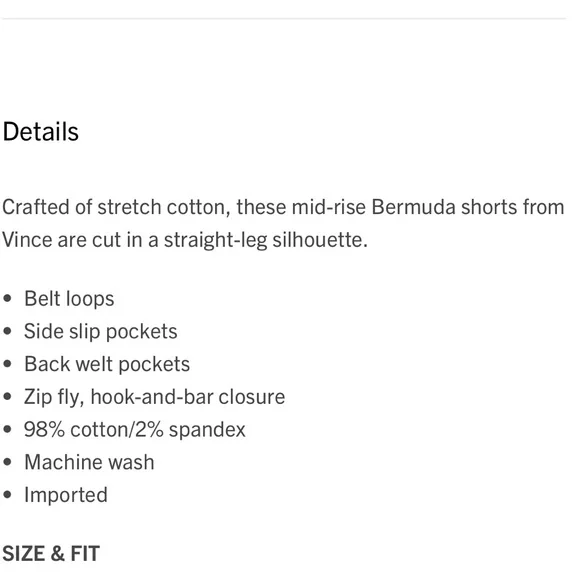Click the 98% cotton/2% spandex line

coord(135,429)
